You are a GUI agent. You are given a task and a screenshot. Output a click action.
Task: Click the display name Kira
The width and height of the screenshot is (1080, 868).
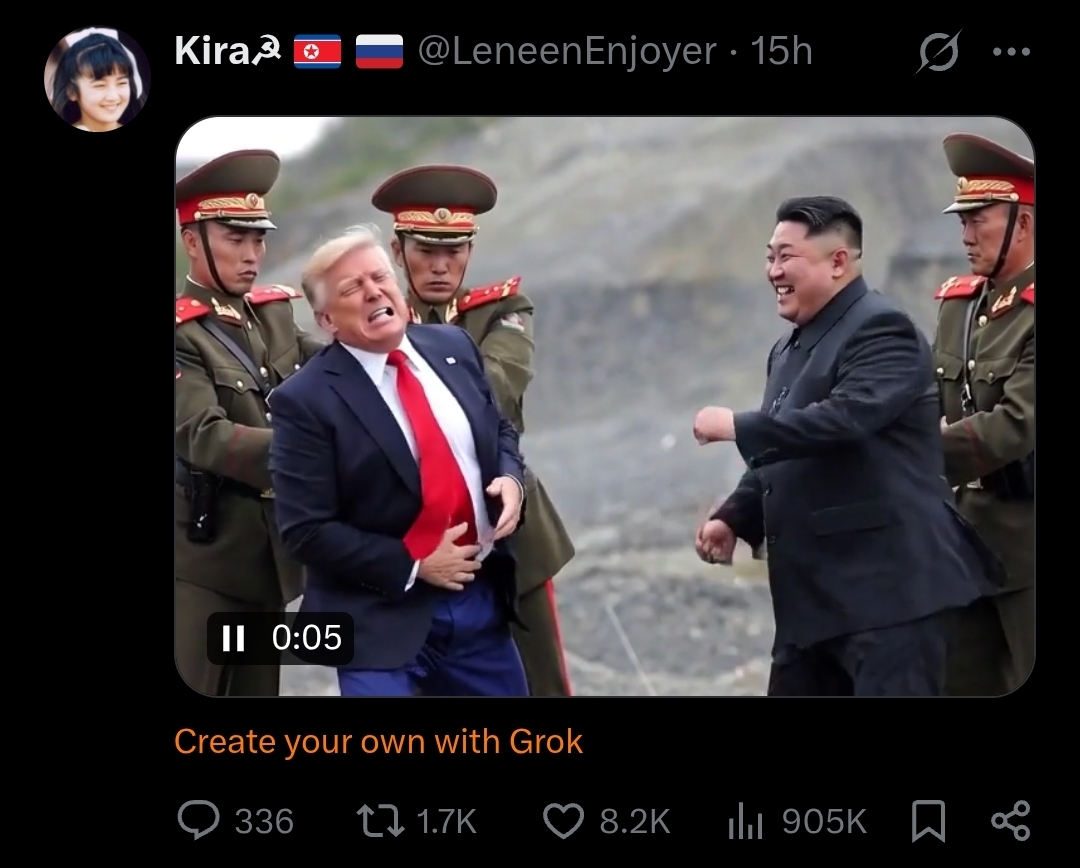click(x=211, y=51)
